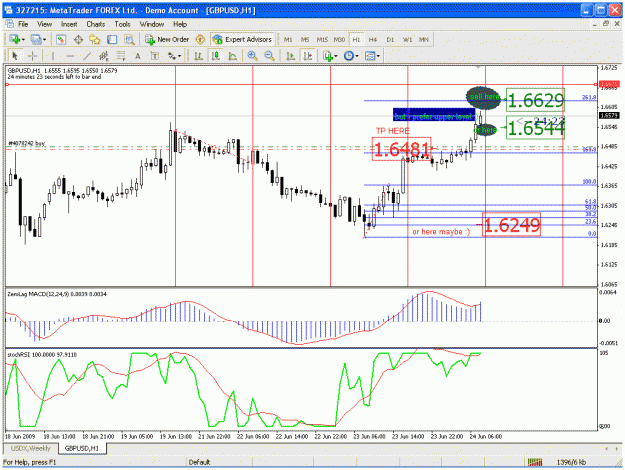625x470 pixels.
Task: Open the Tools menu
Action: (122, 24)
